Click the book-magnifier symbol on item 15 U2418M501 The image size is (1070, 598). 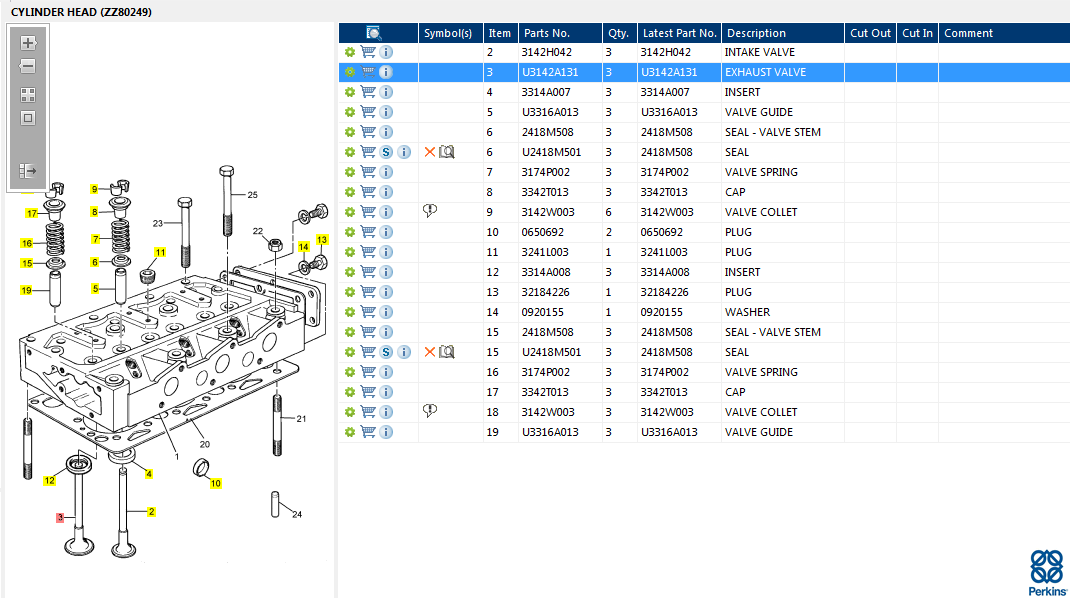click(447, 352)
